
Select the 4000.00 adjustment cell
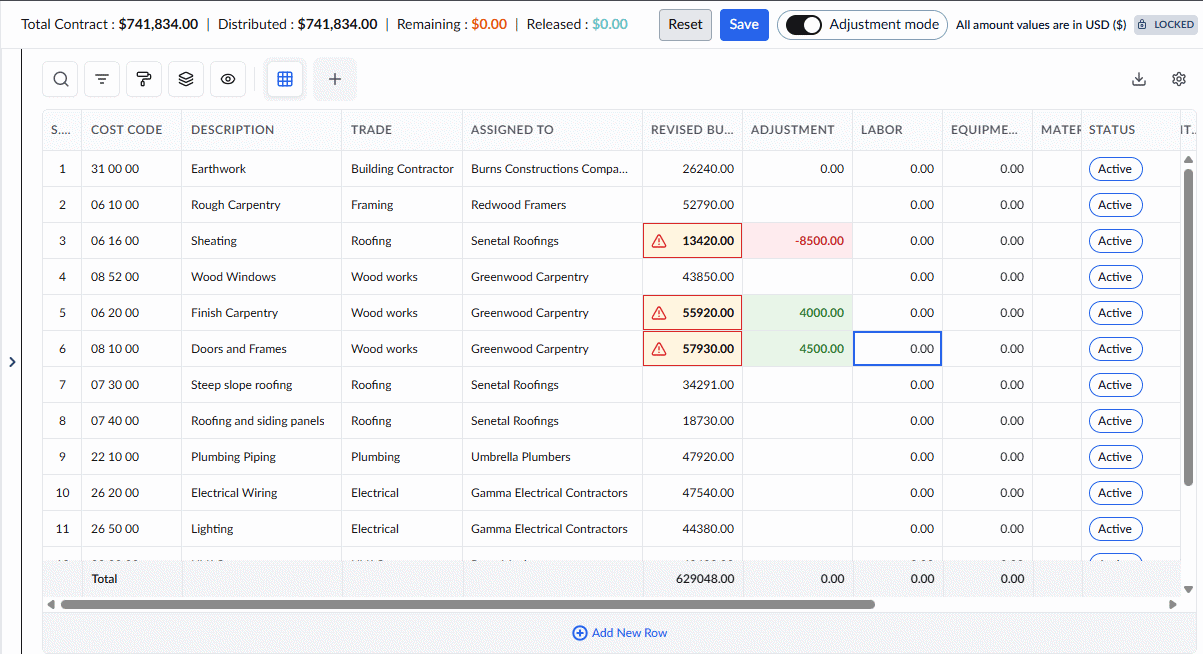tap(797, 313)
